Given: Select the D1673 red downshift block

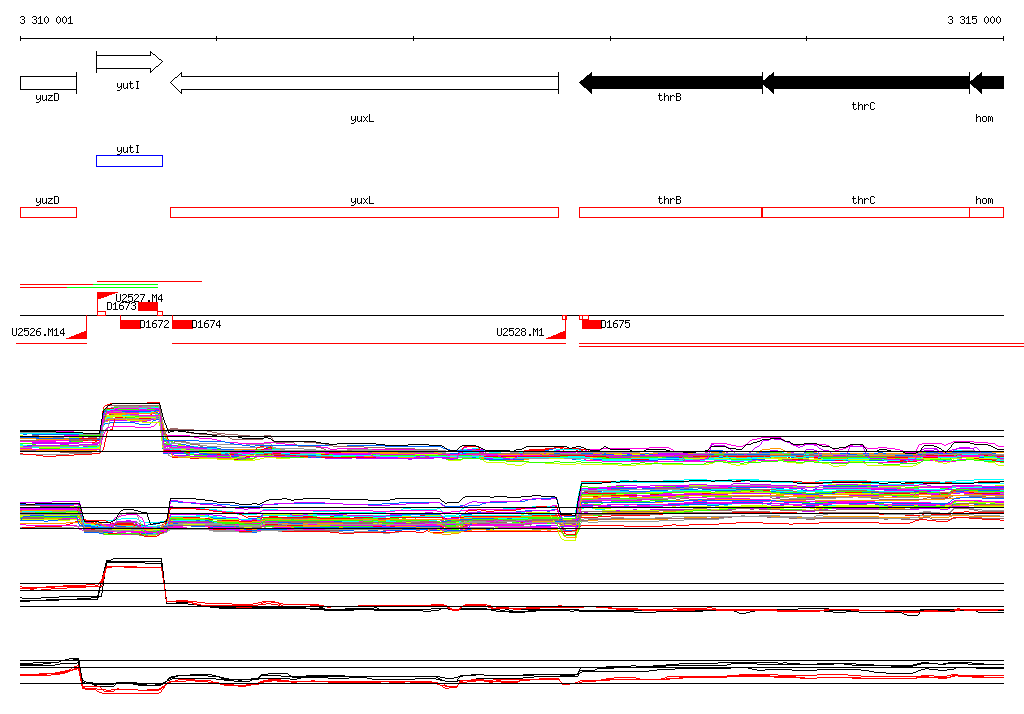Looking at the screenshot, I should click(x=148, y=306).
